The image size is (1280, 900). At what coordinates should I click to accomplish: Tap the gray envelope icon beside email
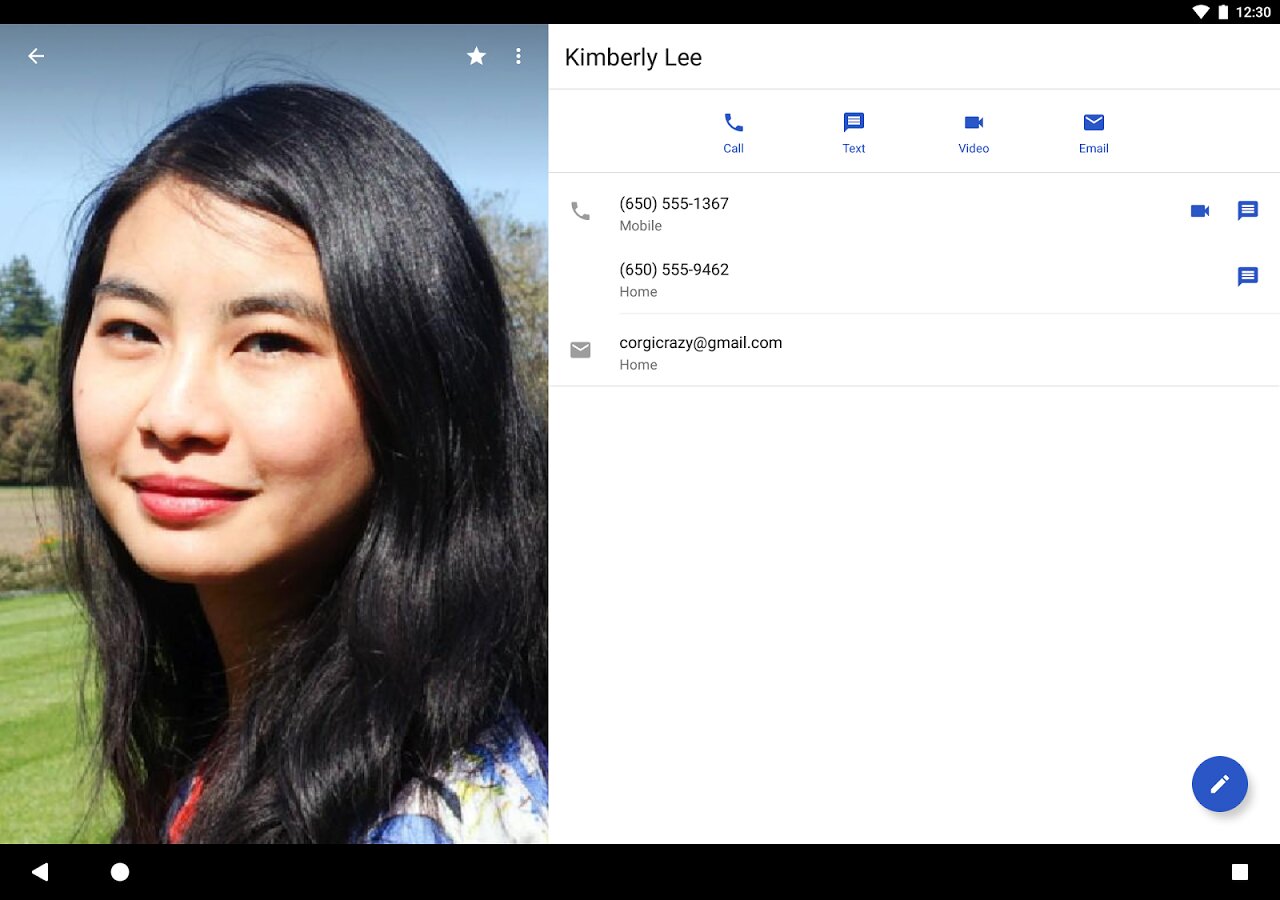coord(580,350)
